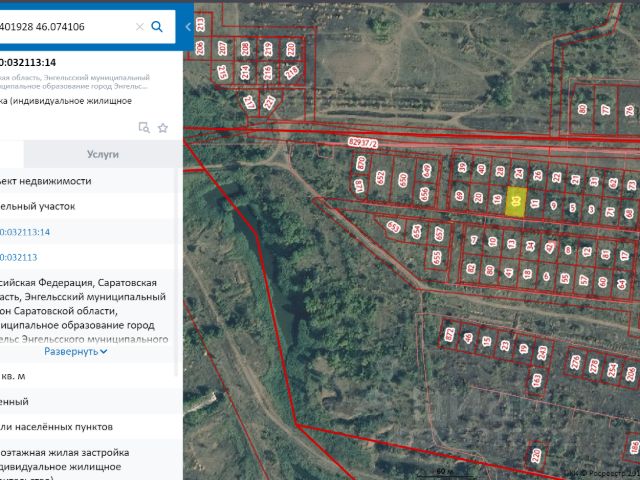
Task: Click parcel number 55
Action: click(x=565, y=278)
